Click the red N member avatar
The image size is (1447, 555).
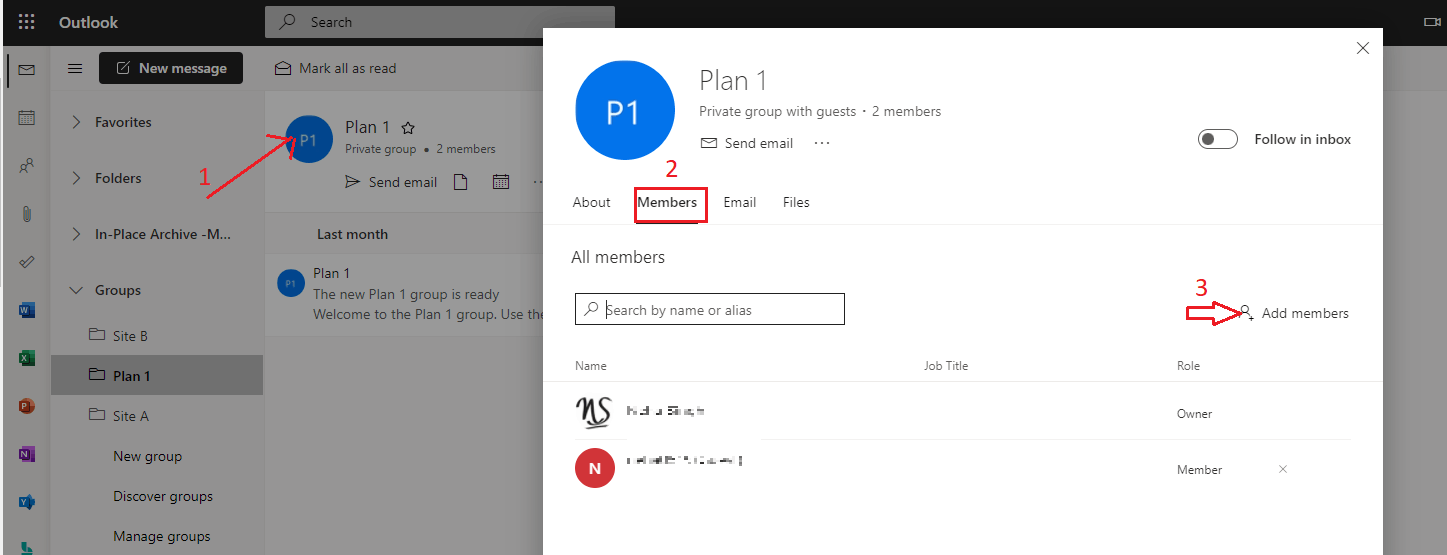[x=595, y=468]
